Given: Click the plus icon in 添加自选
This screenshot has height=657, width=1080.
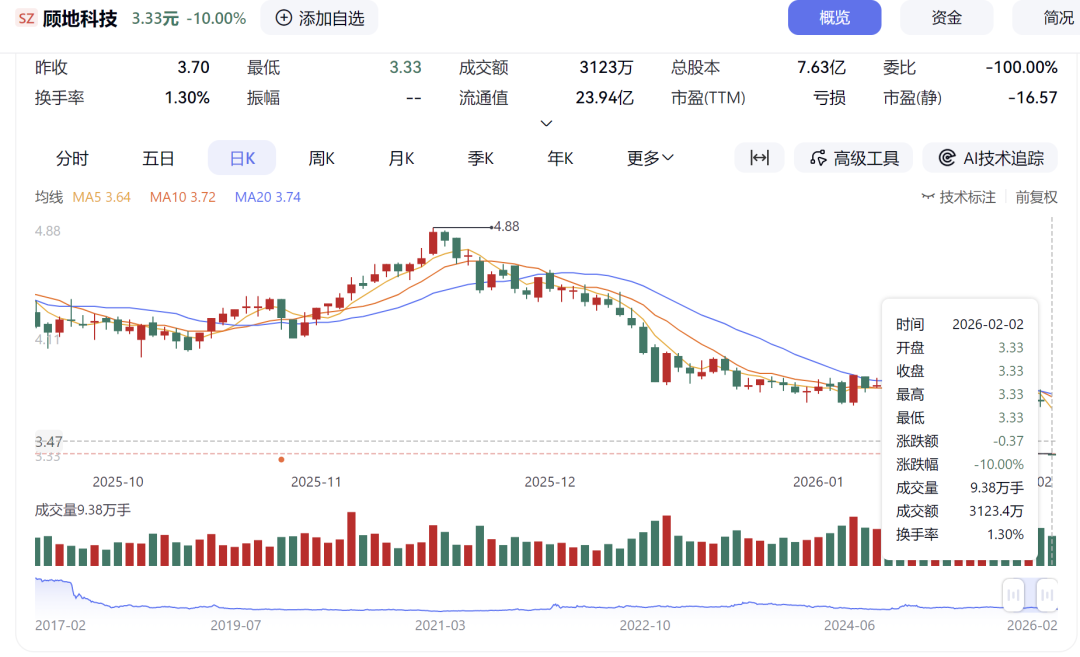Looking at the screenshot, I should (x=284, y=18).
